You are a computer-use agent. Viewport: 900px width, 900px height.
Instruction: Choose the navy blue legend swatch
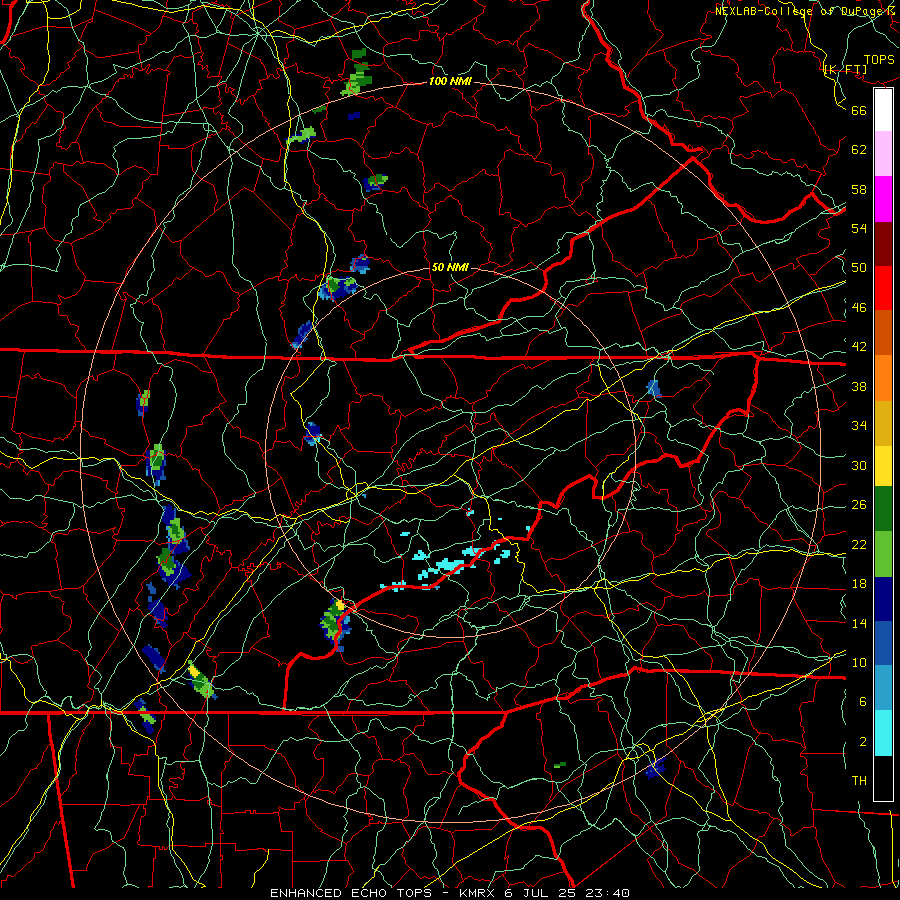[883, 599]
